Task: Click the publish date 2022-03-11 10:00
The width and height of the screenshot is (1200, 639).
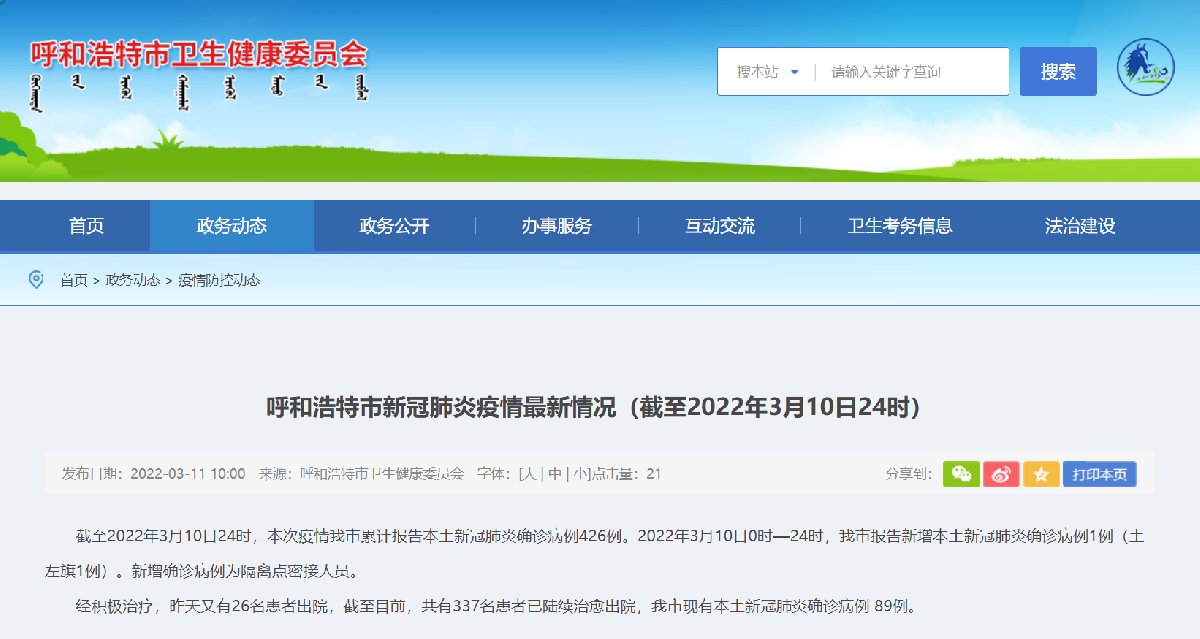Action: (188, 474)
